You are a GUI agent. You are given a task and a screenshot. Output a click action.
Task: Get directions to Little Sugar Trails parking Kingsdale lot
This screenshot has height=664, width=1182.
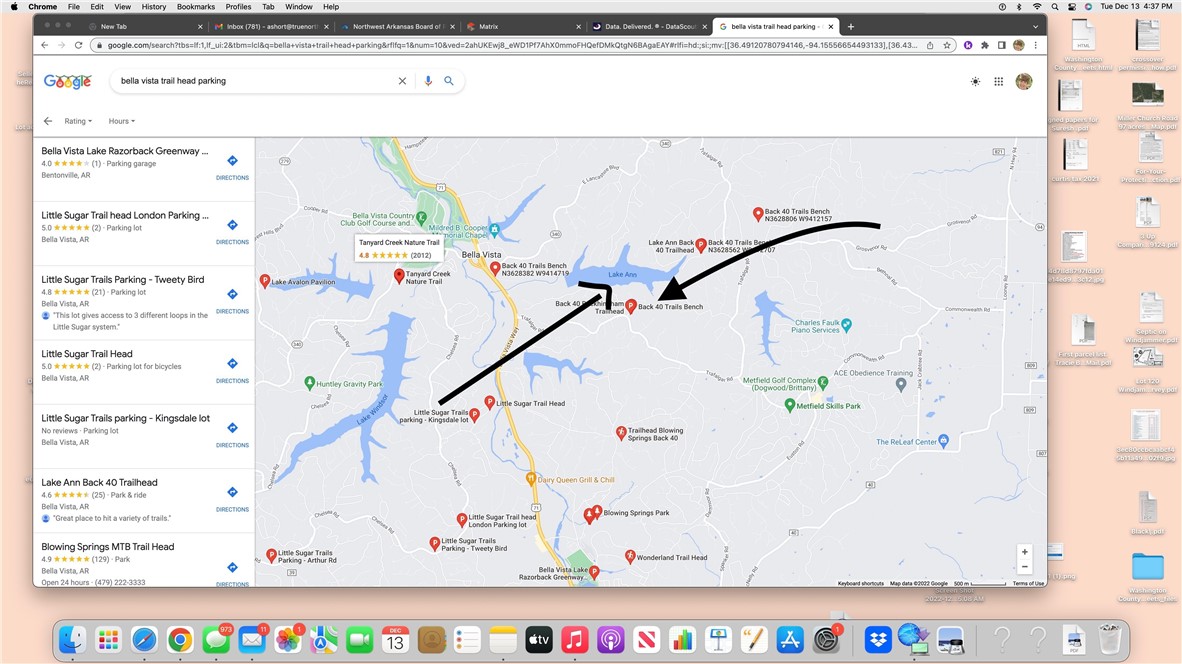(232, 433)
